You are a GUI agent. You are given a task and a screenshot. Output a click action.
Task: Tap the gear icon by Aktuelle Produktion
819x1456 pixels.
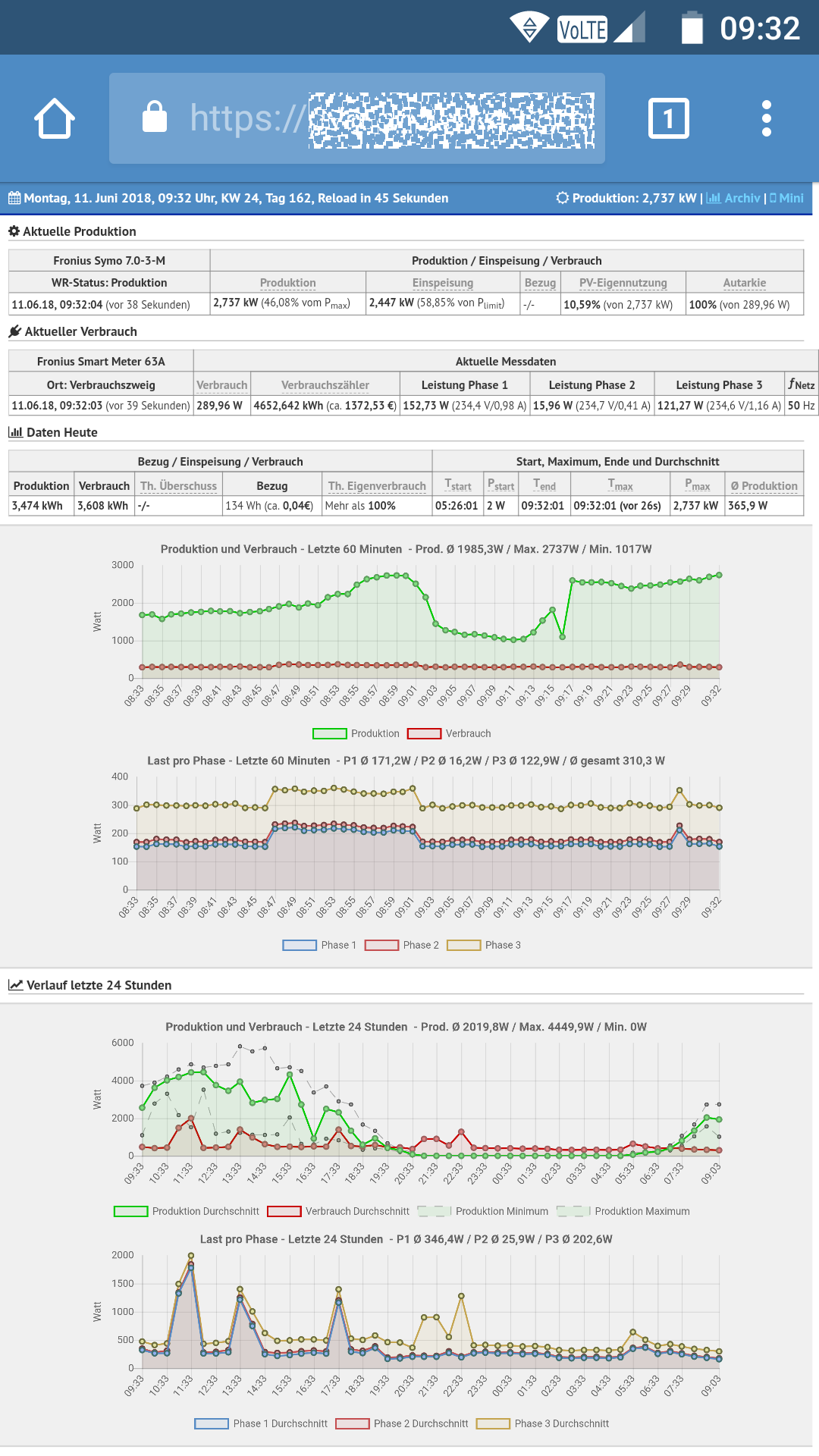tap(14, 231)
